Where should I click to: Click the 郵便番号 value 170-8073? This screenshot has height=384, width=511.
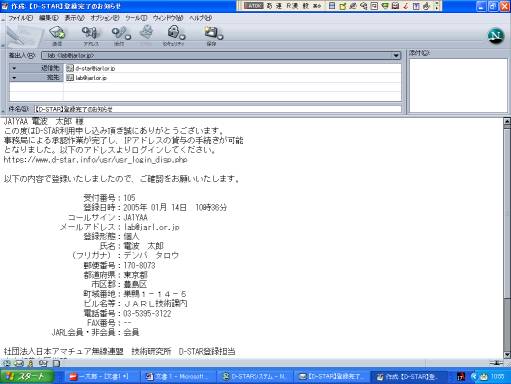(x=139, y=266)
